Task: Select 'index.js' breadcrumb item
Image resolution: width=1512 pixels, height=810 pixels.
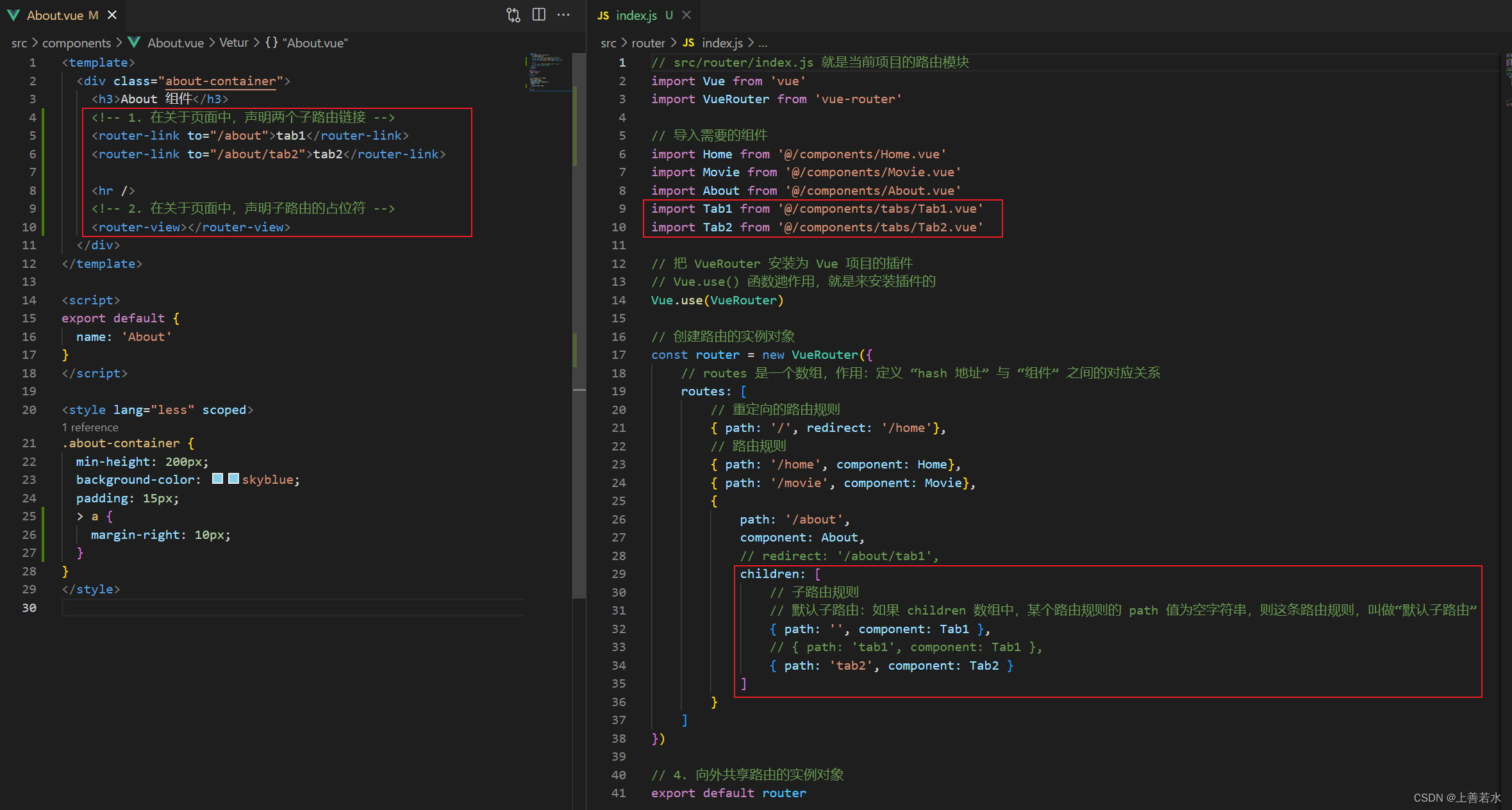Action: (722, 43)
